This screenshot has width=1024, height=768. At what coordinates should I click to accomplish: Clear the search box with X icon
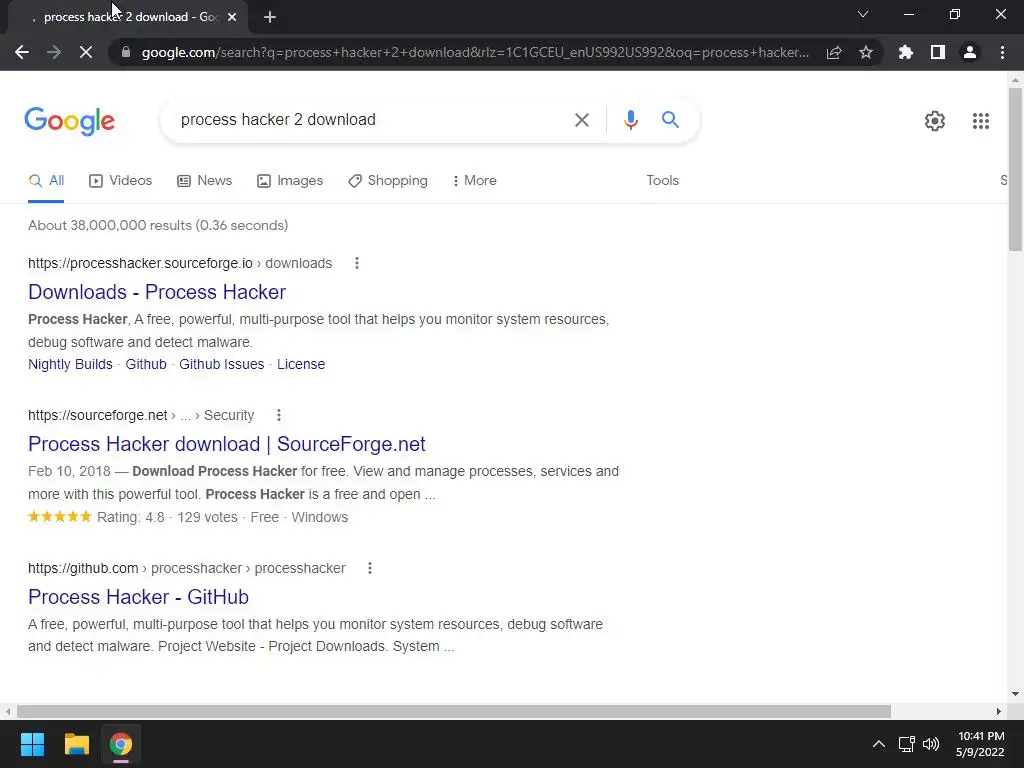(x=581, y=120)
